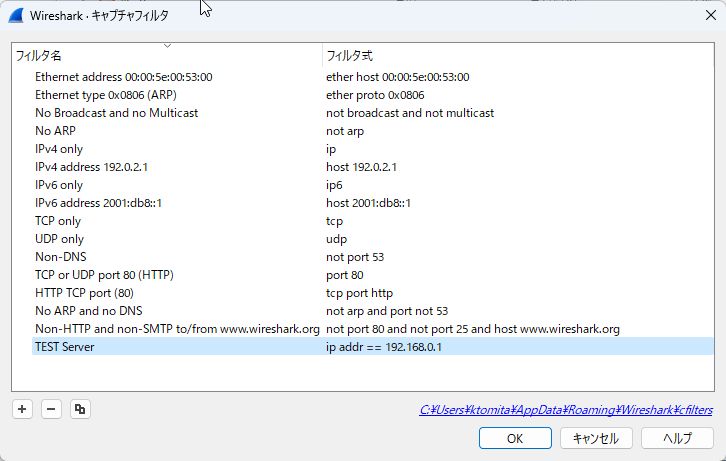
Task: Click expression host 192.0.2.1
Action: pyautogui.click(x=361, y=167)
